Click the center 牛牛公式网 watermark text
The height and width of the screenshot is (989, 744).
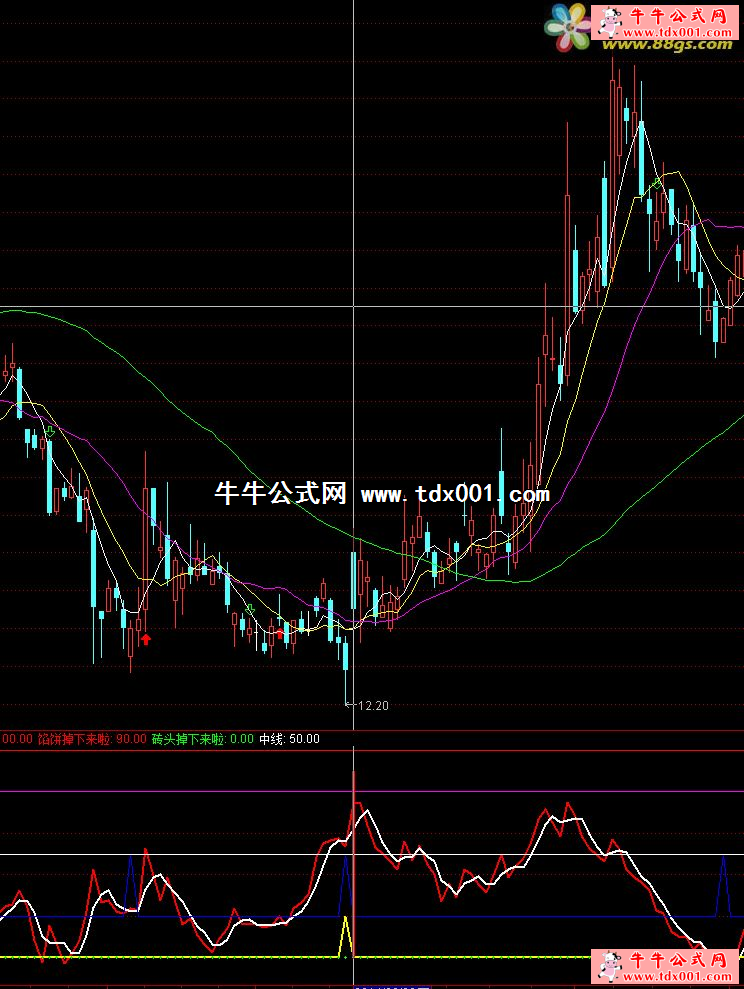[x=280, y=494]
